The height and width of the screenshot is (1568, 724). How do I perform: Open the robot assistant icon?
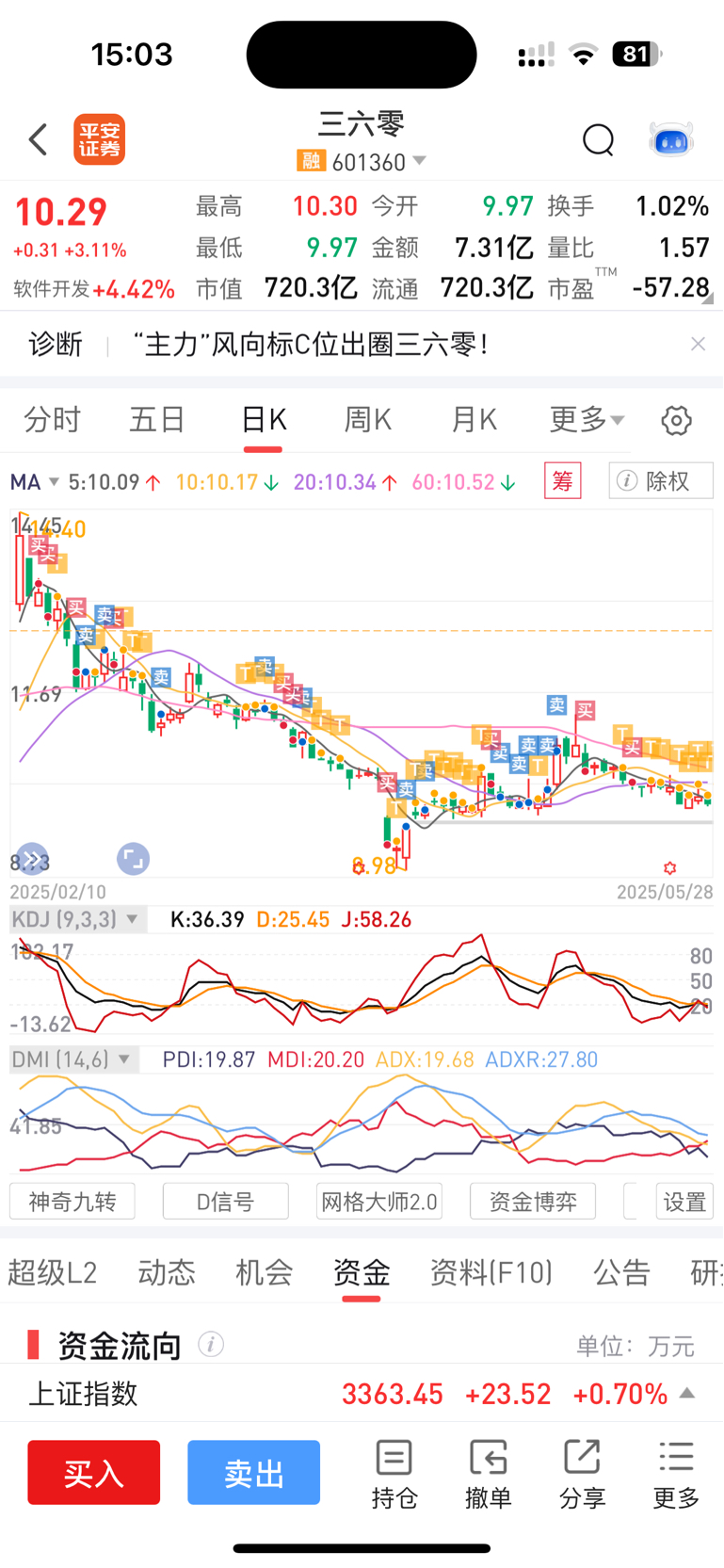tap(671, 140)
